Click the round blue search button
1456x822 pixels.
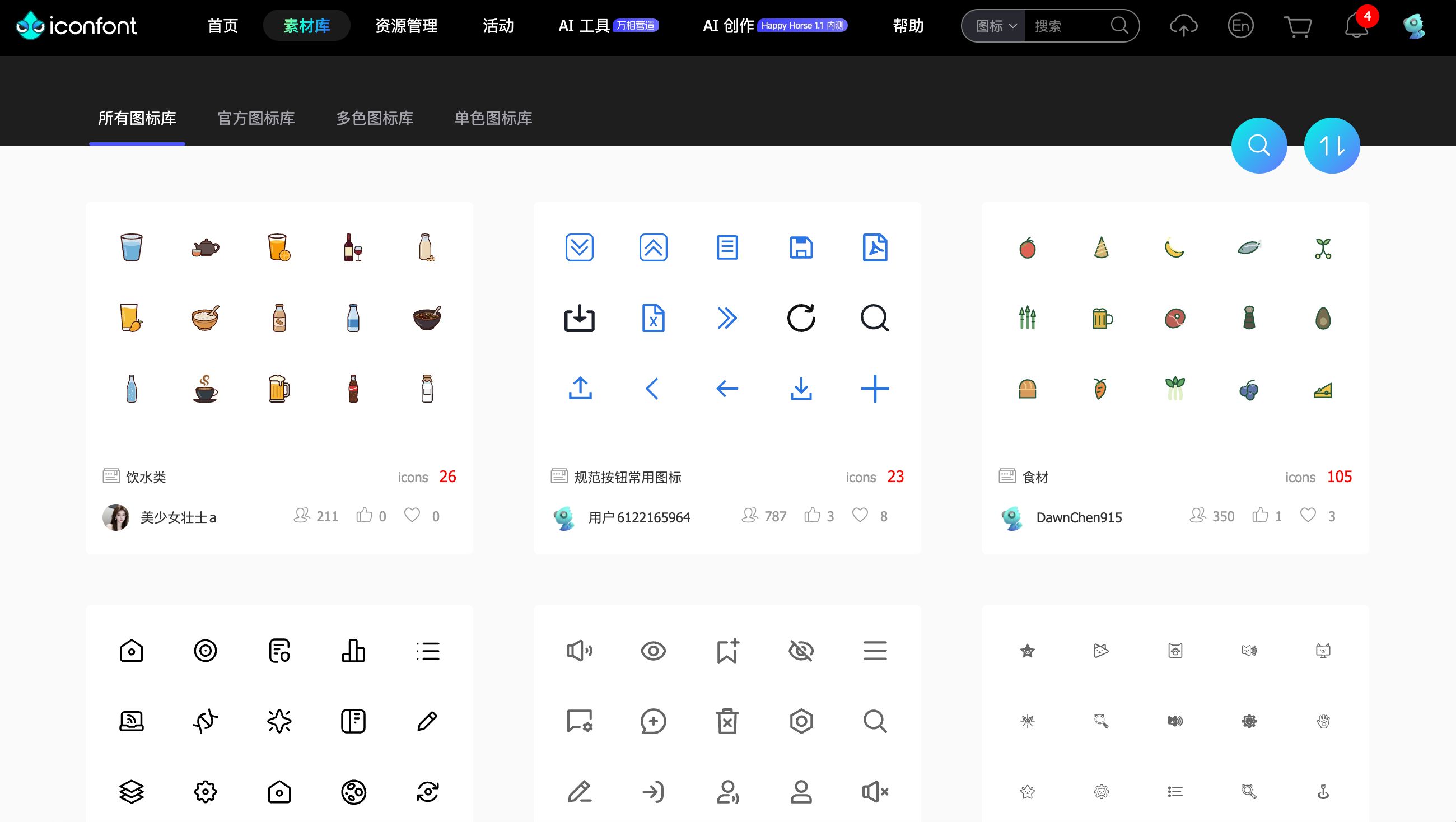[x=1259, y=145]
